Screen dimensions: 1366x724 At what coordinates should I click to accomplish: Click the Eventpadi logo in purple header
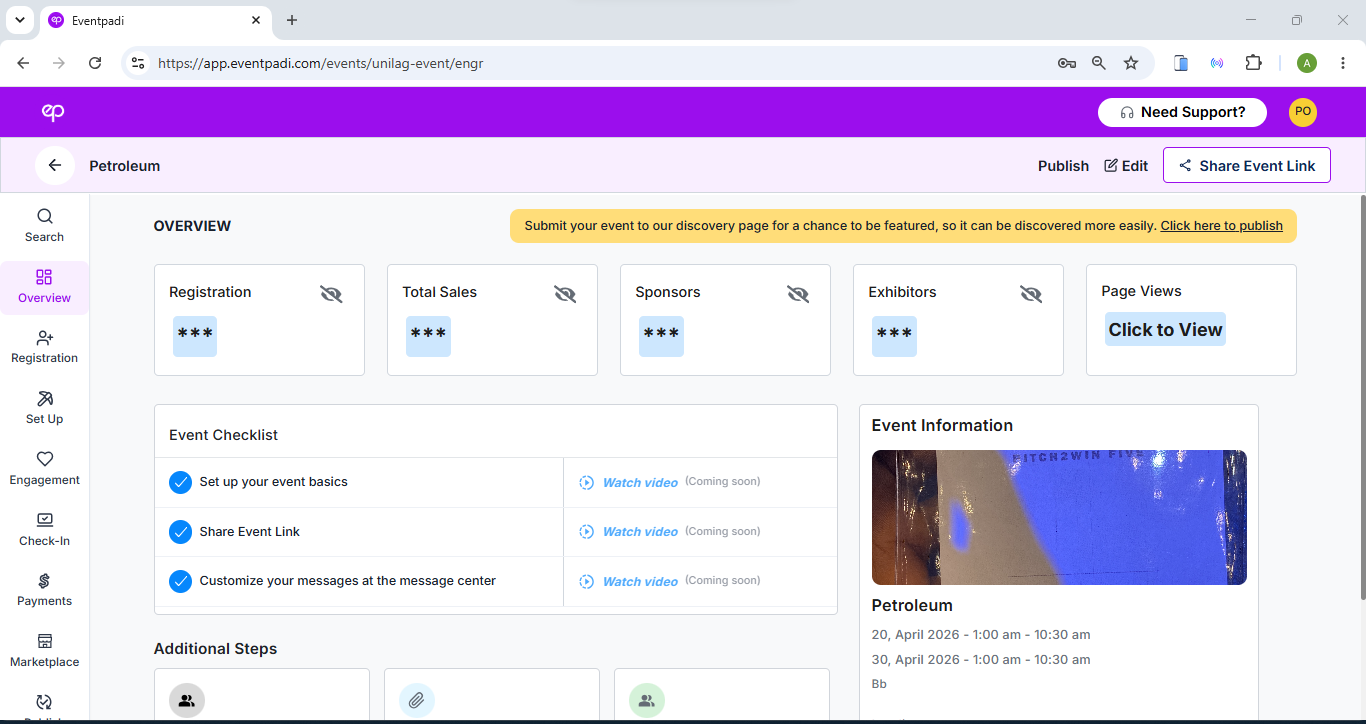click(x=53, y=112)
